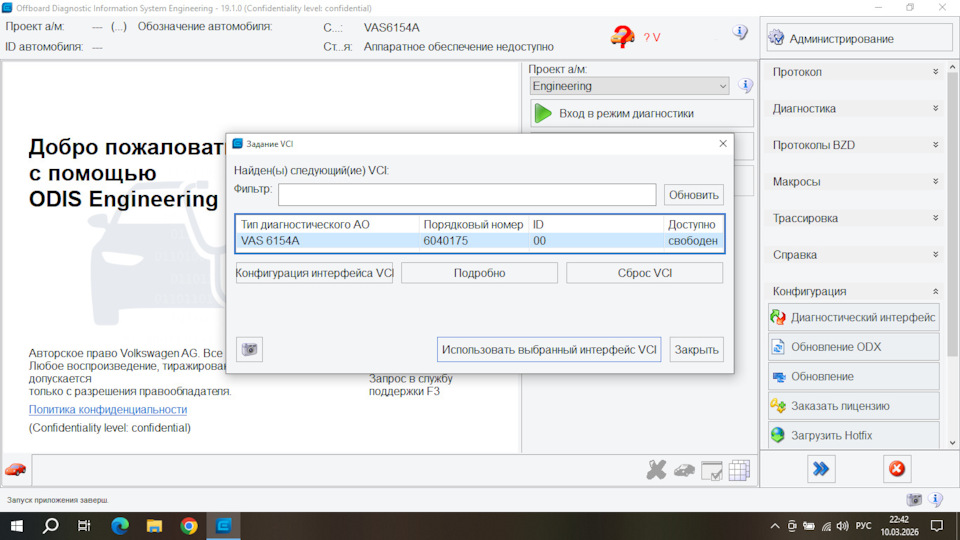Image resolution: width=960 pixels, height=540 pixels.
Task: Click the checklist window icon in bottom toolbar
Action: coord(711,470)
